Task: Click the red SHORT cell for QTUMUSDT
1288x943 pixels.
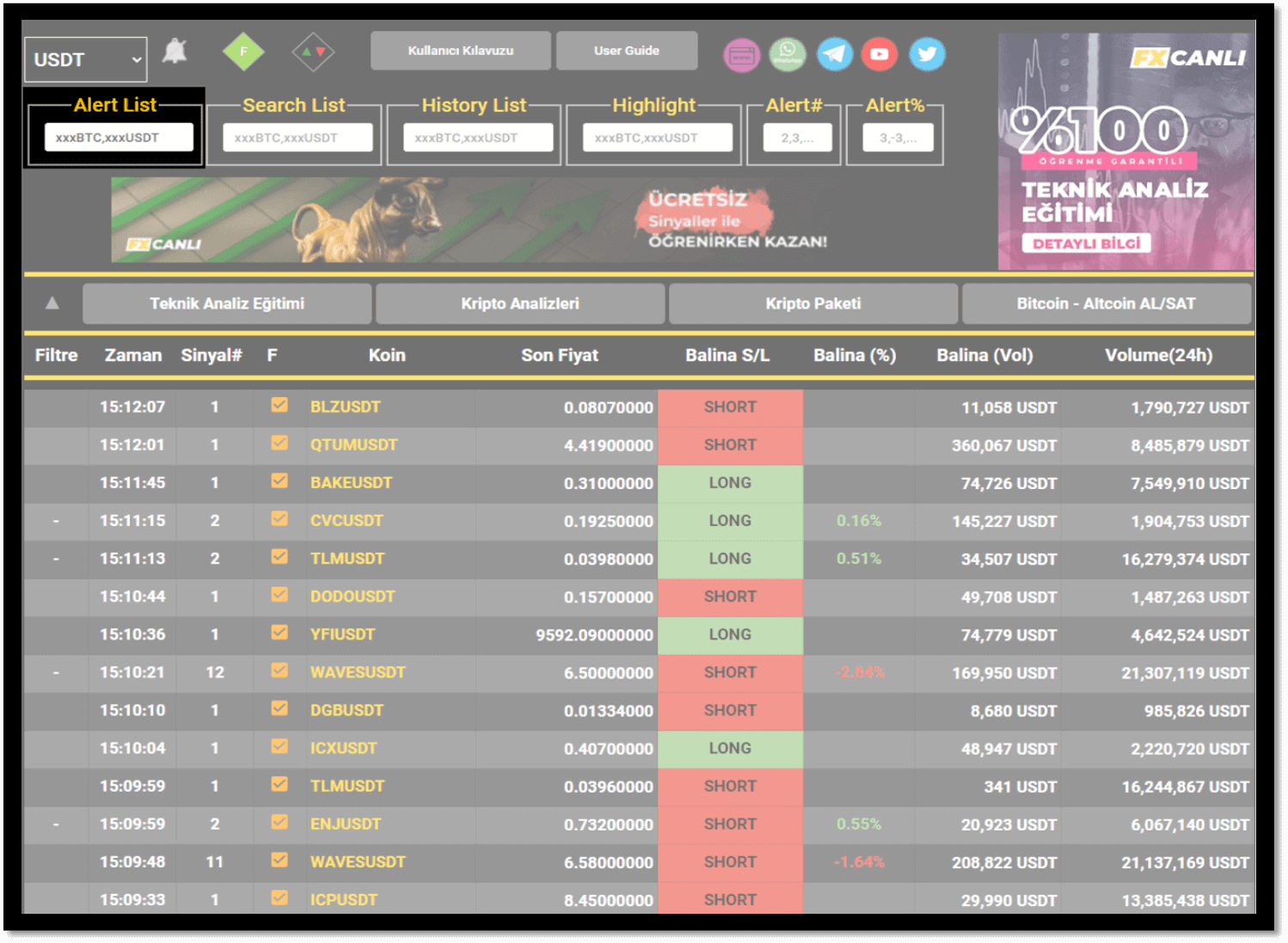Action: pyautogui.click(x=731, y=445)
